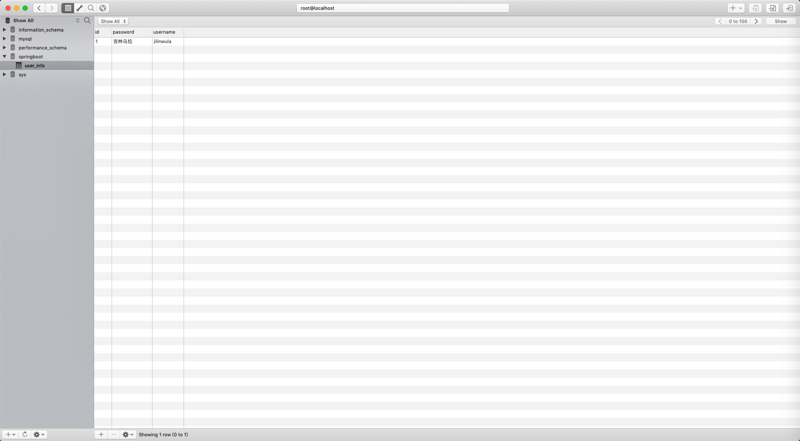This screenshot has height=441, width=800.
Task: Edit the '0 to 100' row range field
Action: (x=738, y=21)
